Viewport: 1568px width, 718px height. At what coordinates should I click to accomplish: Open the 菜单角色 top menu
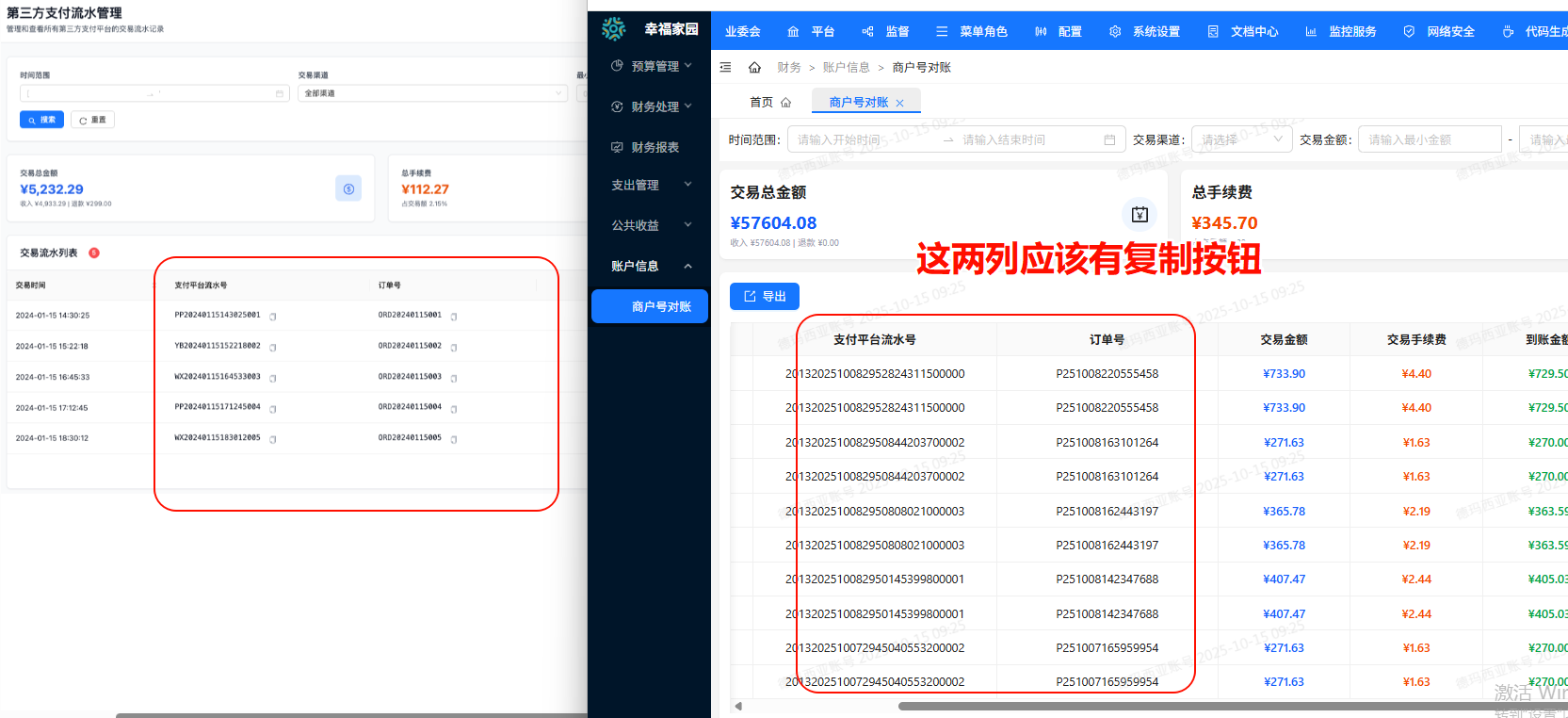pos(972,31)
